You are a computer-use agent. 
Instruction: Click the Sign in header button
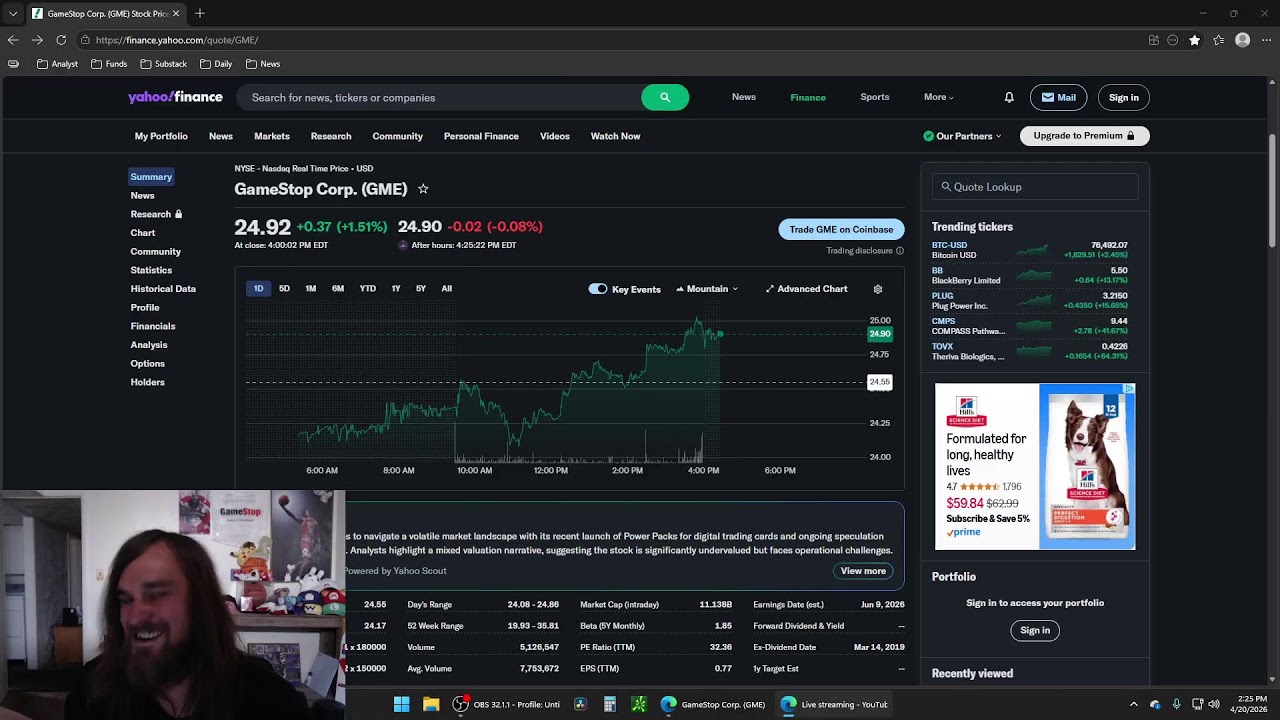[1123, 97]
